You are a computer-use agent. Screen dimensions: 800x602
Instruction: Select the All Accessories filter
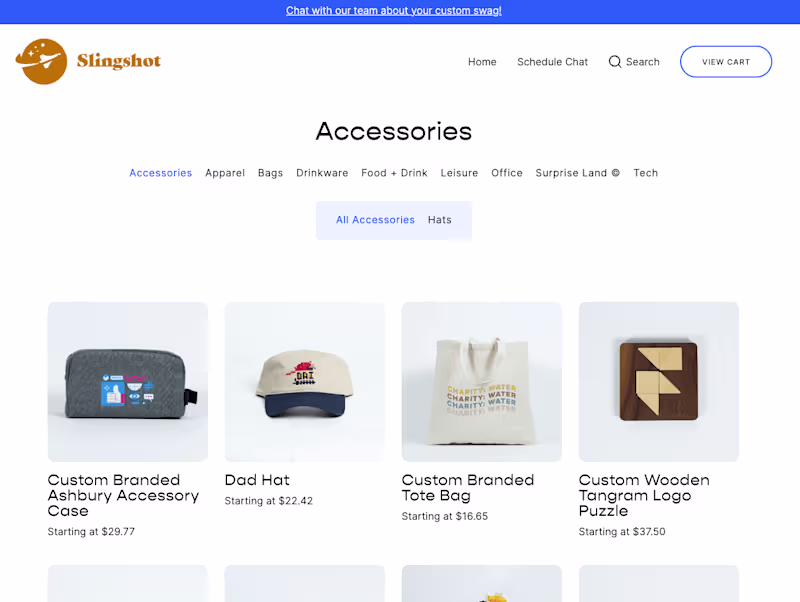(x=375, y=220)
